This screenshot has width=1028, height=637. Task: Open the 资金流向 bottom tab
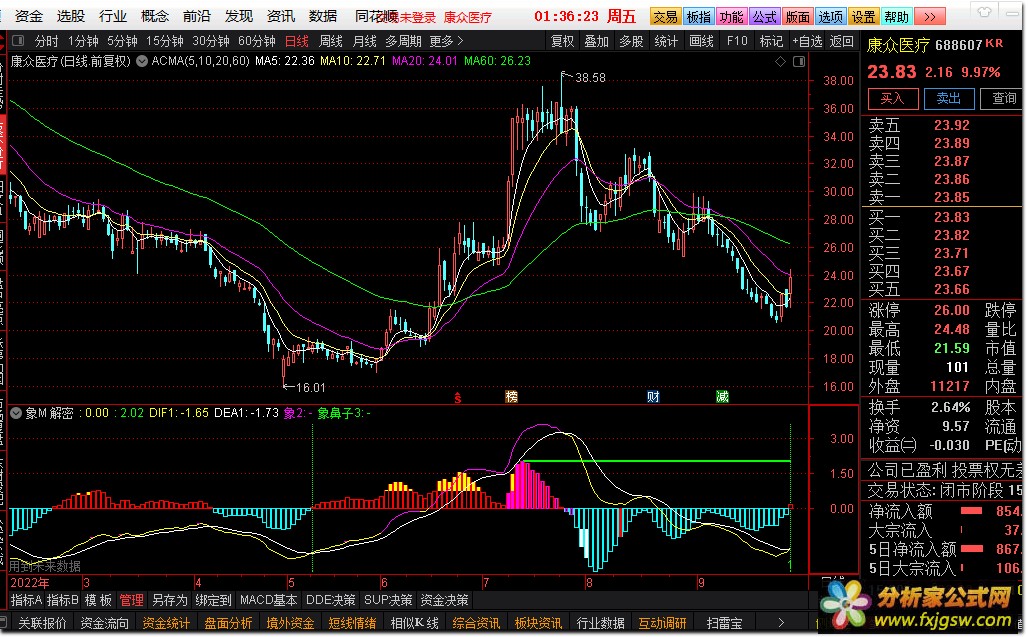pyautogui.click(x=104, y=623)
